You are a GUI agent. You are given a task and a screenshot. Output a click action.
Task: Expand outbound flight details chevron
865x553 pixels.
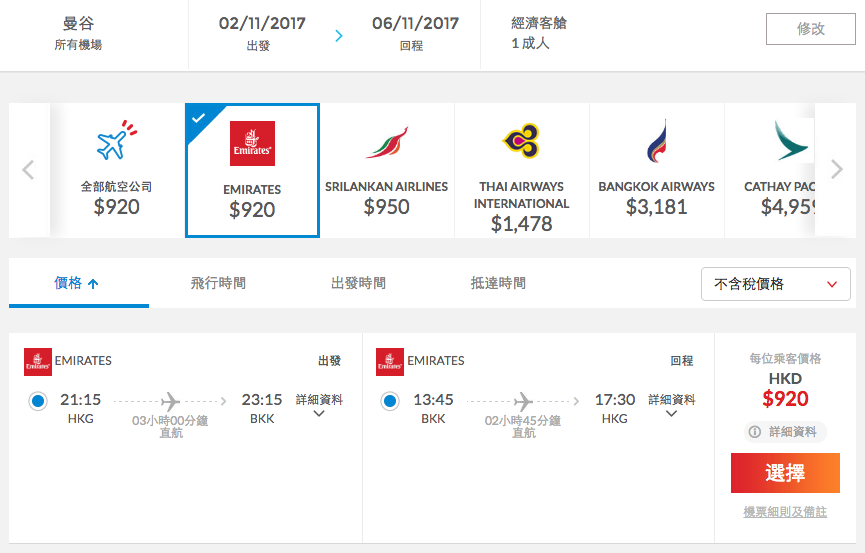[x=319, y=413]
